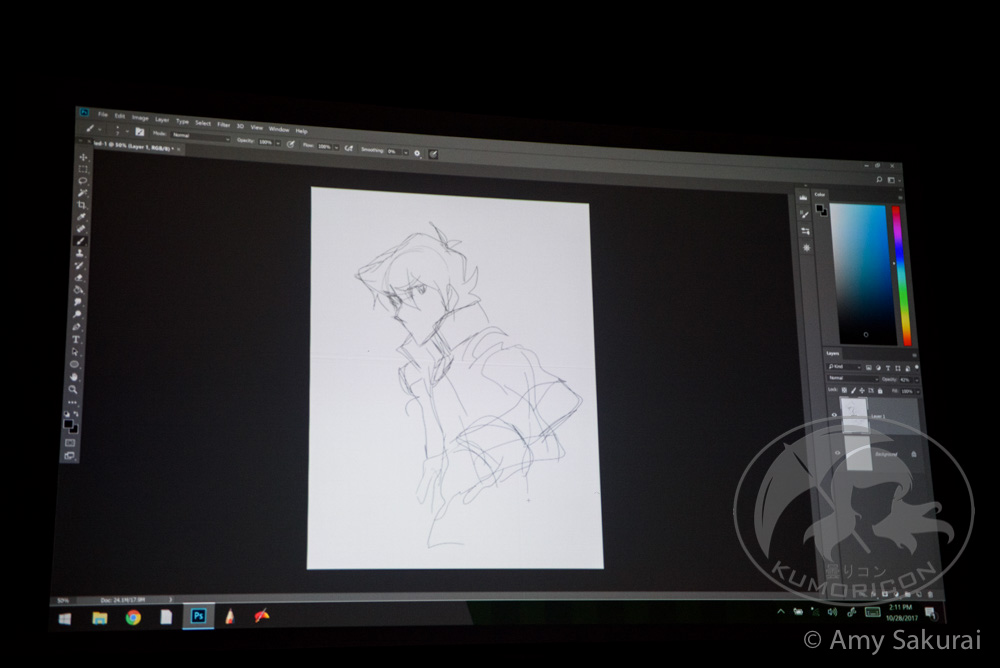Screen dimensions: 1000x668
Task: Hide Layer 1 using its eye icon
Action: click(835, 414)
